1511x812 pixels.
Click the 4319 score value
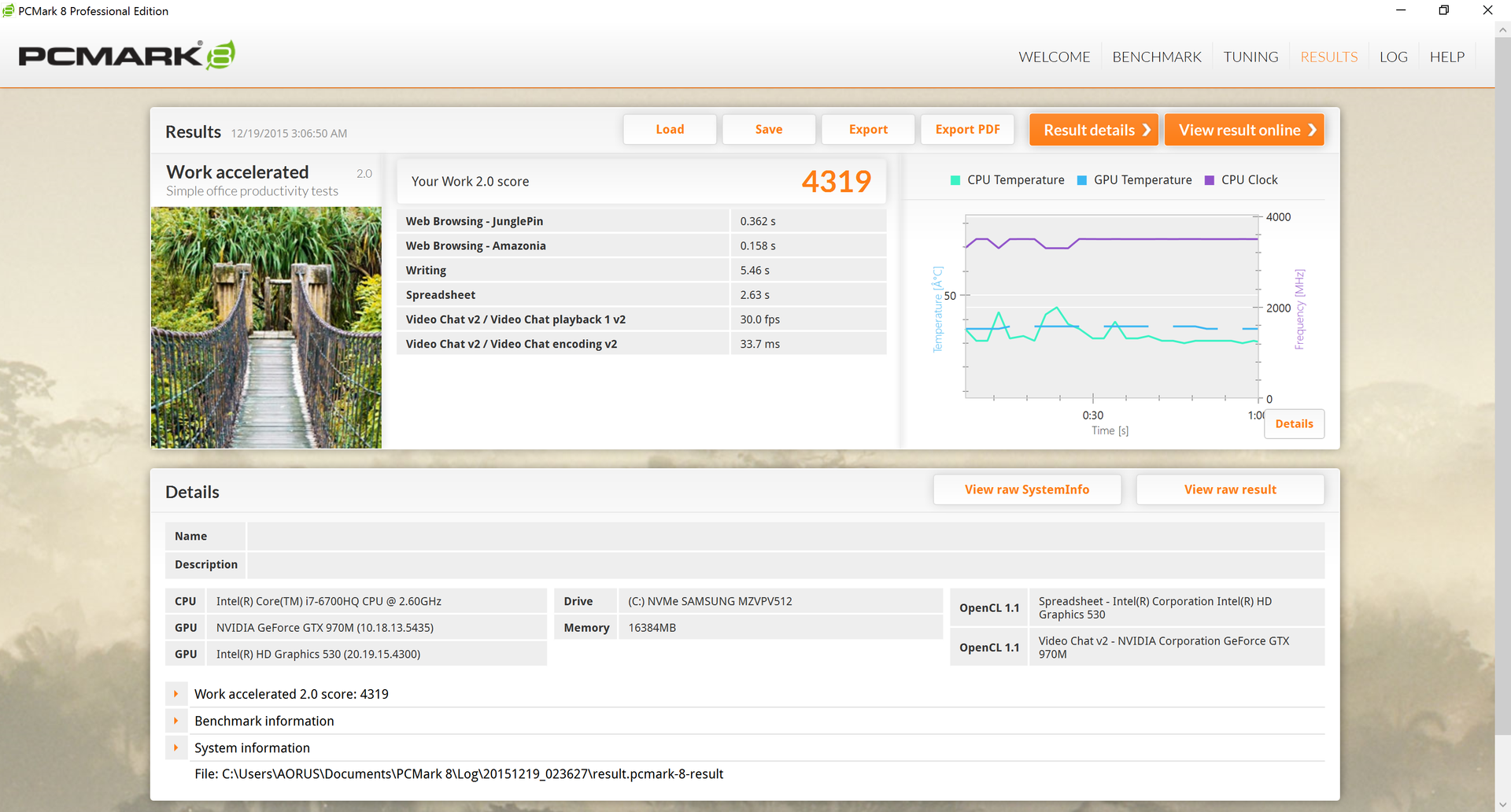click(837, 182)
